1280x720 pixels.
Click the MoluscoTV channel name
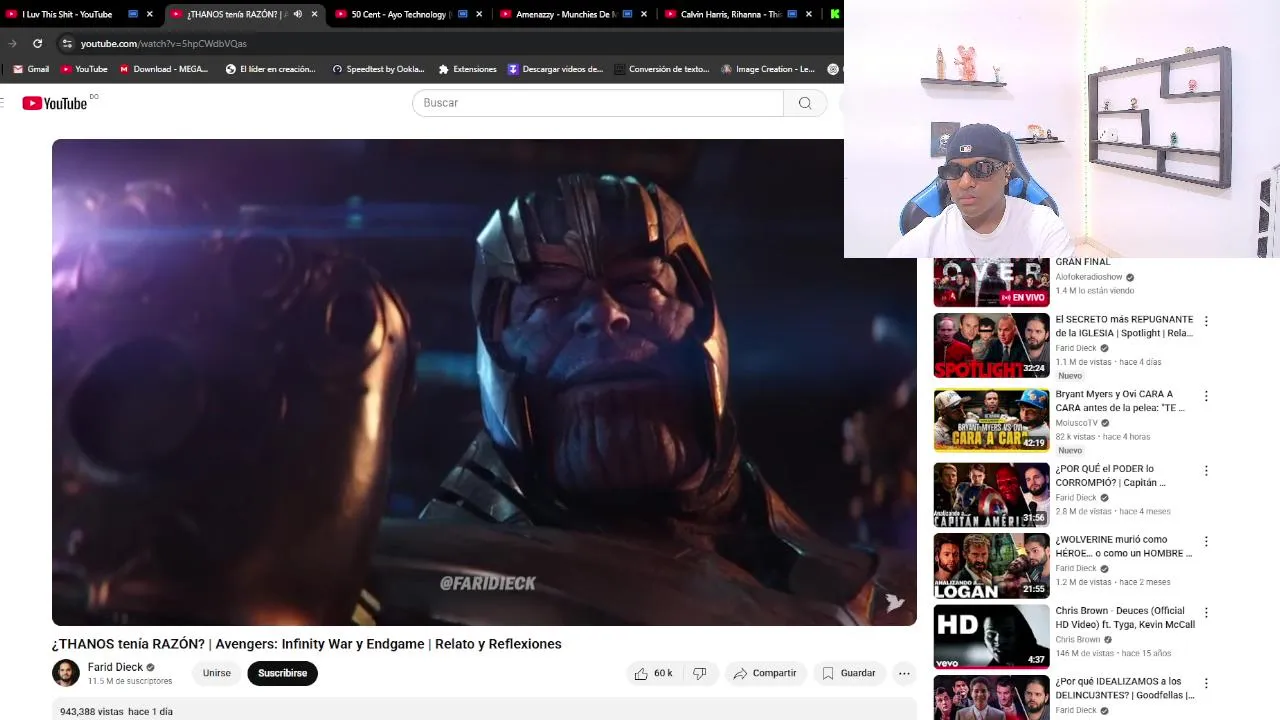pos(1076,423)
